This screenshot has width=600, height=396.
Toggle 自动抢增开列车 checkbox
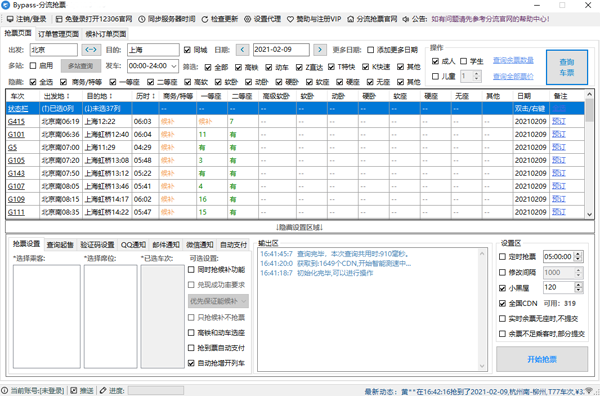tap(191, 363)
